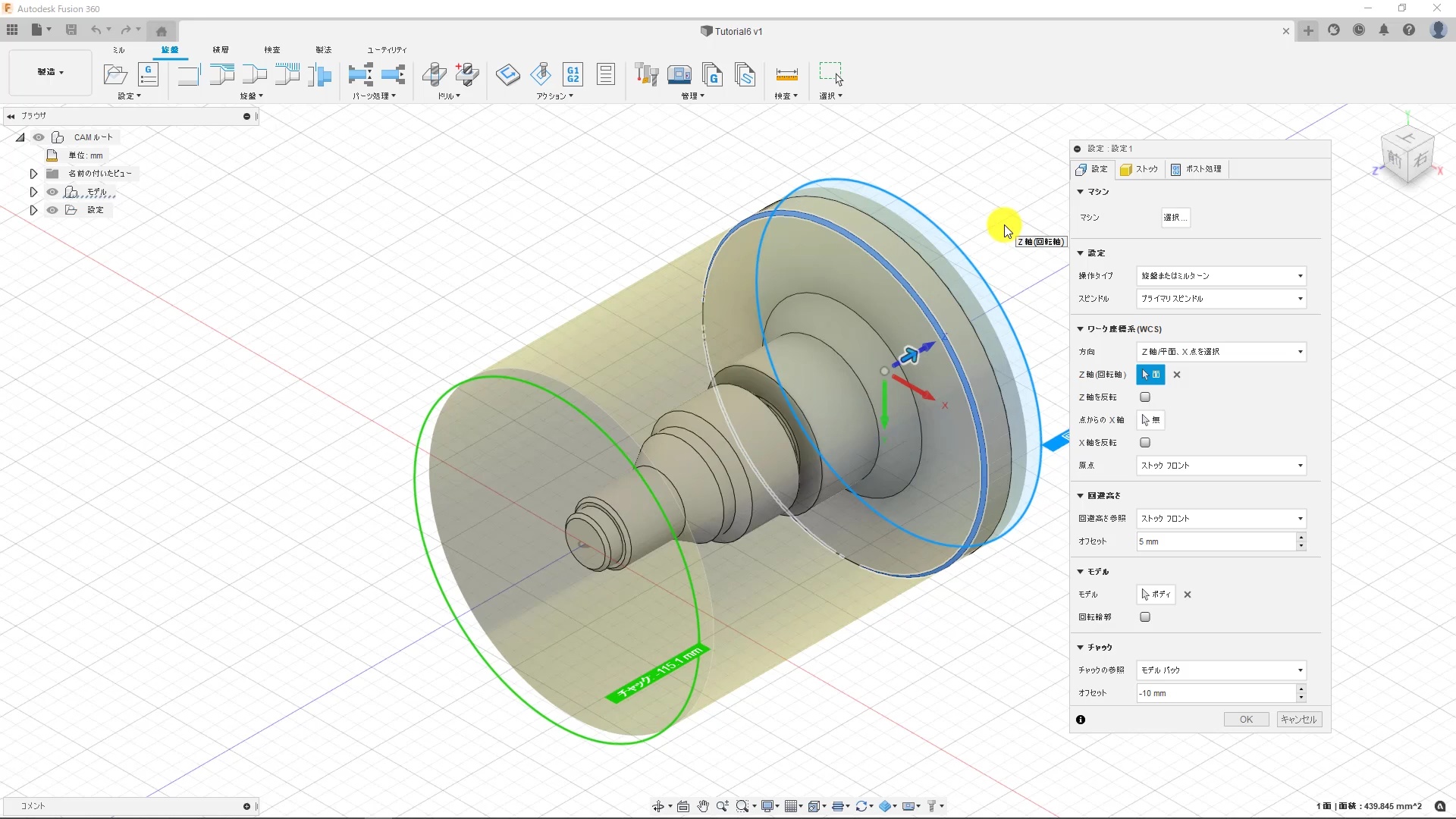Screen dimensions: 1456x819
Task: Switch to the ミル ribbon tab
Action: coord(118,50)
